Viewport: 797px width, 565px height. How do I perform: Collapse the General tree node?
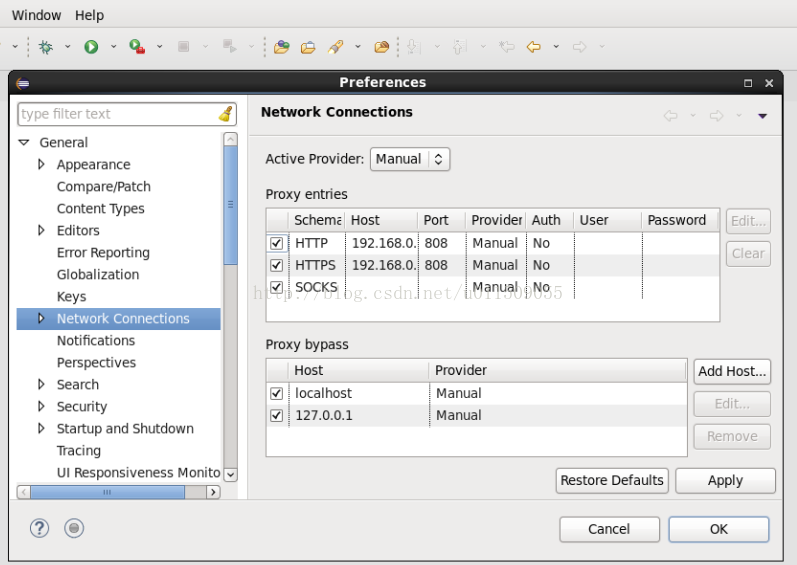24,142
